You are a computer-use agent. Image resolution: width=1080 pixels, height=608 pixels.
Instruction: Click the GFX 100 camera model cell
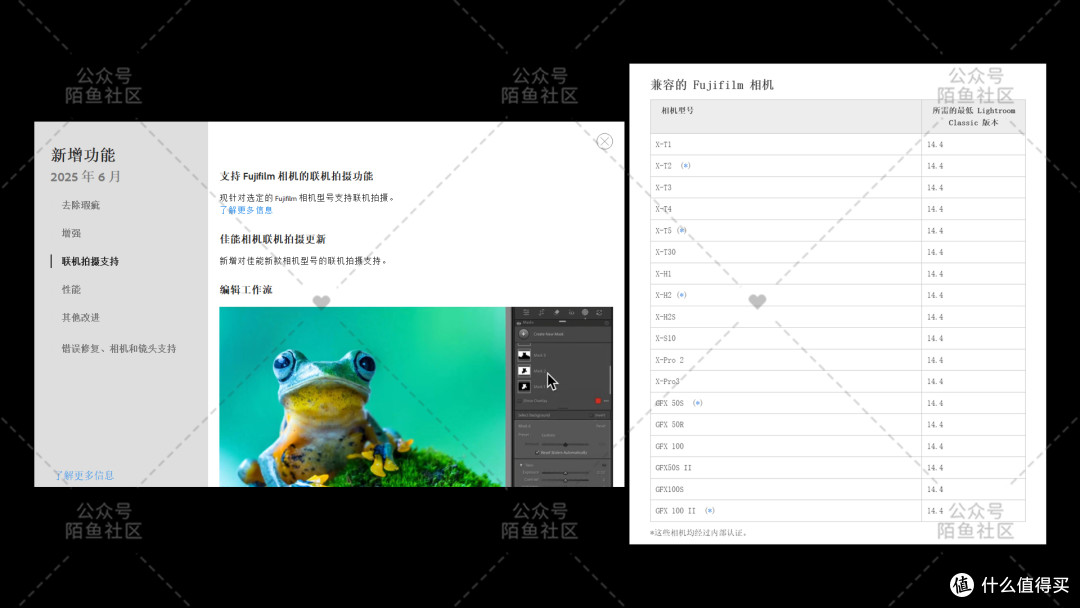[x=786, y=446]
